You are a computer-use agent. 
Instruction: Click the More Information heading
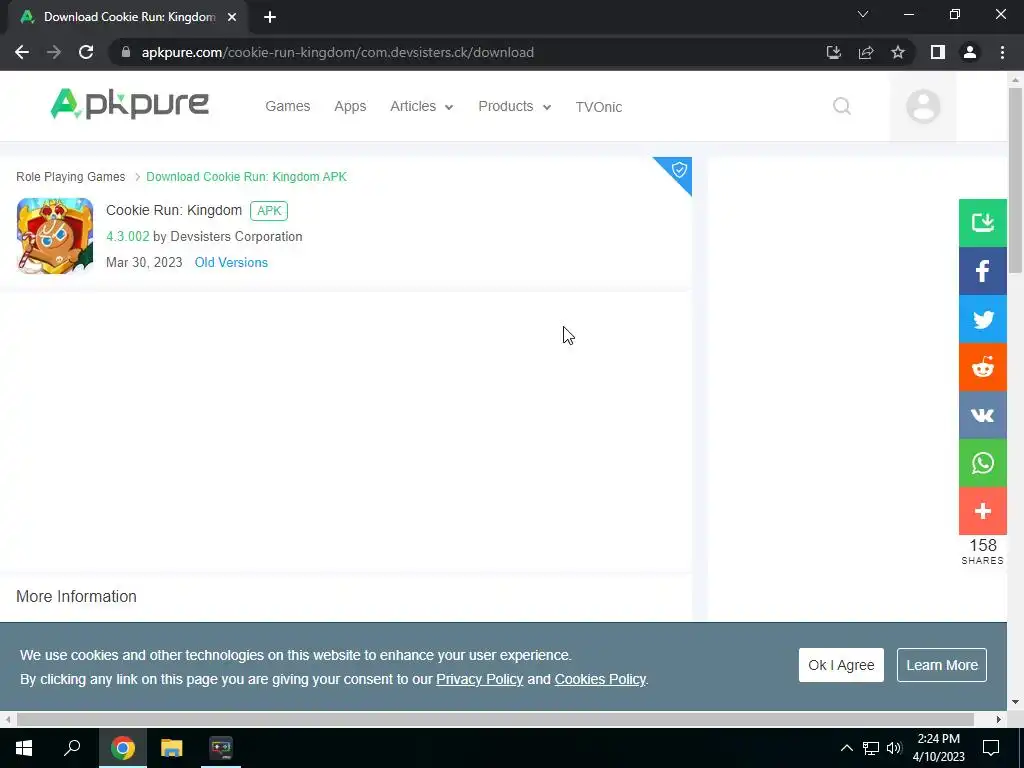click(x=76, y=596)
